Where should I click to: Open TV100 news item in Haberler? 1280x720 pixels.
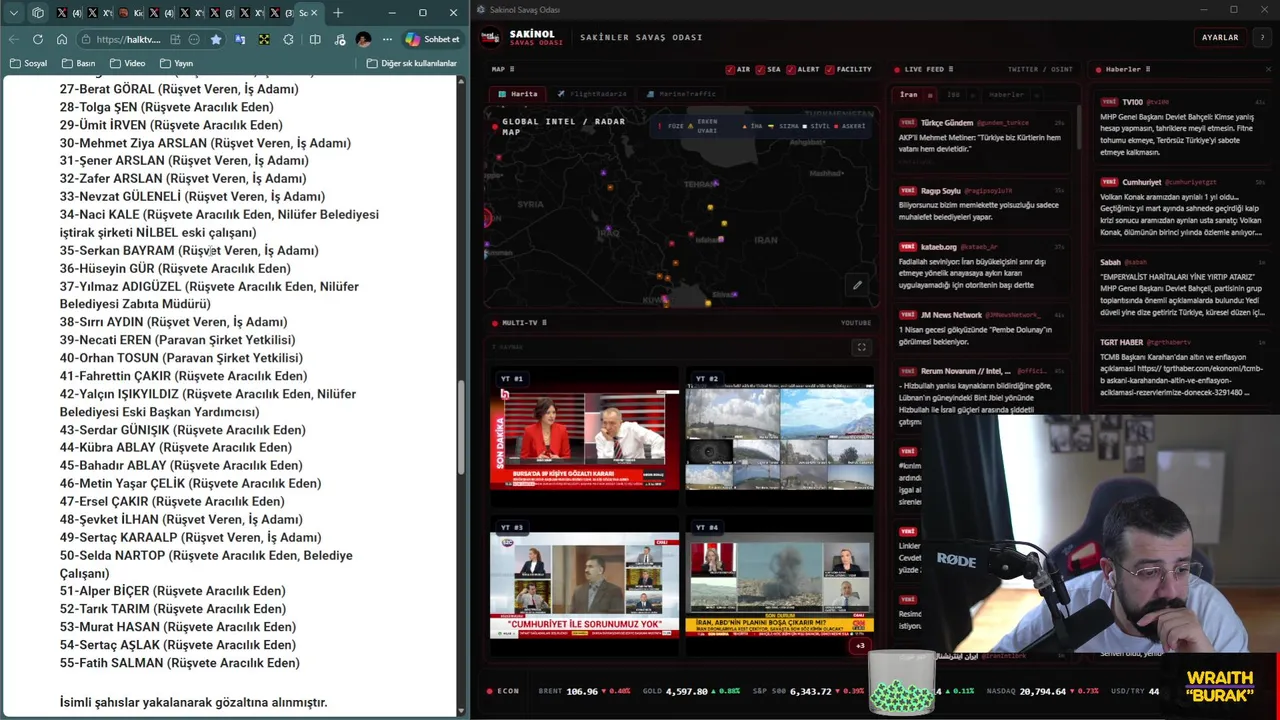(x=1182, y=127)
